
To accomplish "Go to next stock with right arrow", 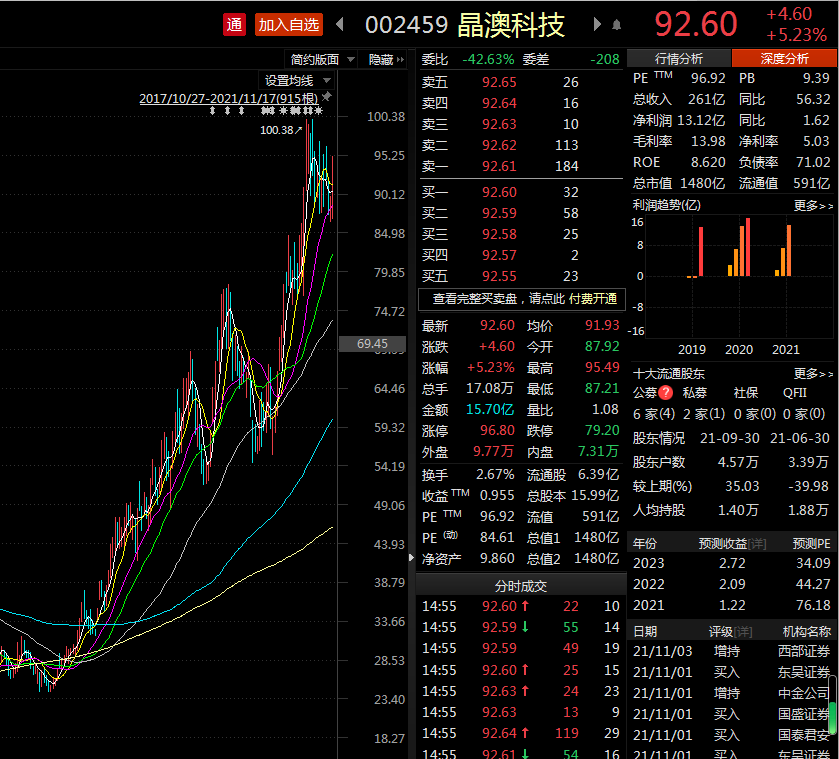I will tap(598, 24).
